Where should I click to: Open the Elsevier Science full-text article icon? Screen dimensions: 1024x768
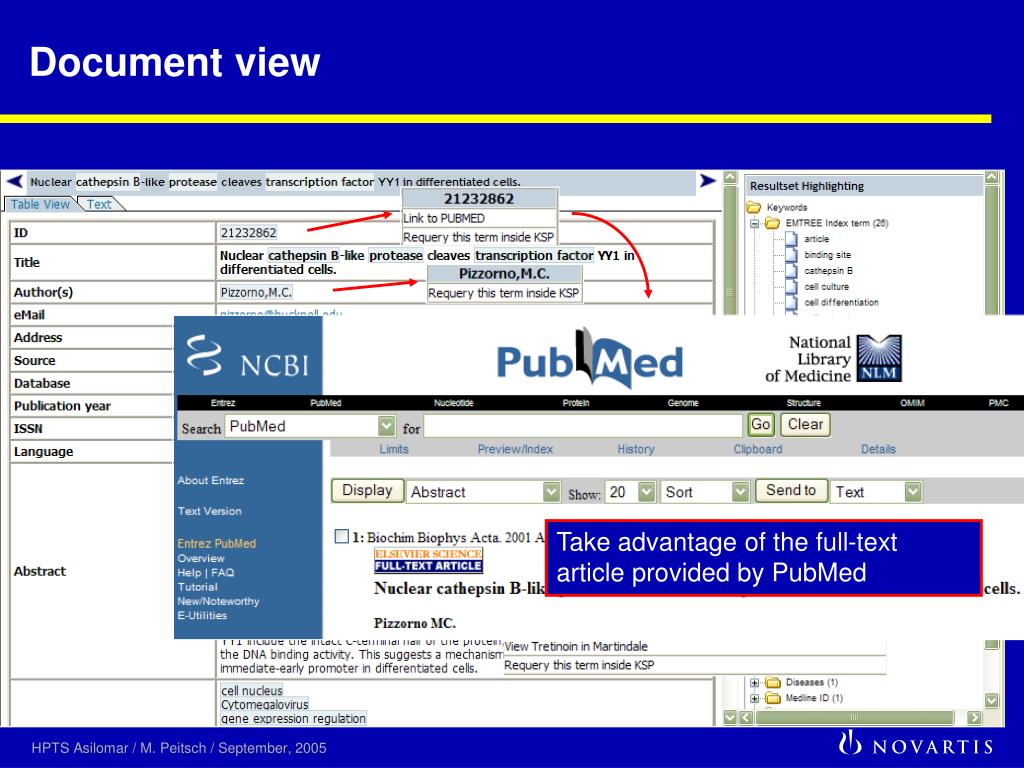tap(428, 560)
